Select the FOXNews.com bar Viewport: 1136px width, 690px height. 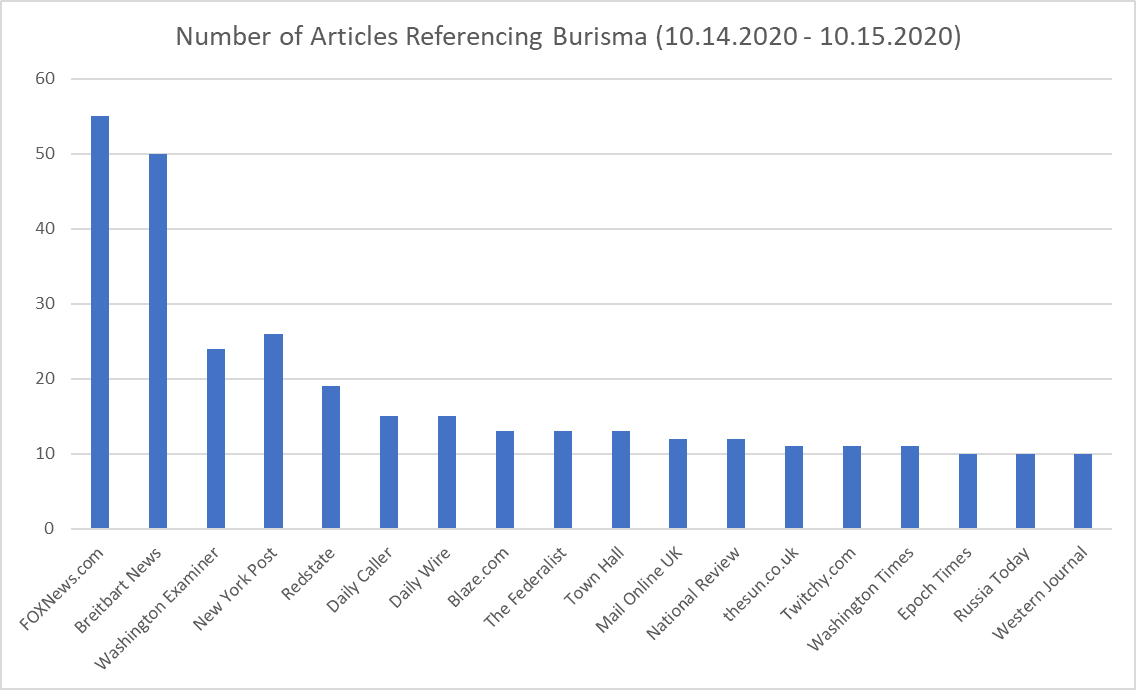[x=100, y=322]
